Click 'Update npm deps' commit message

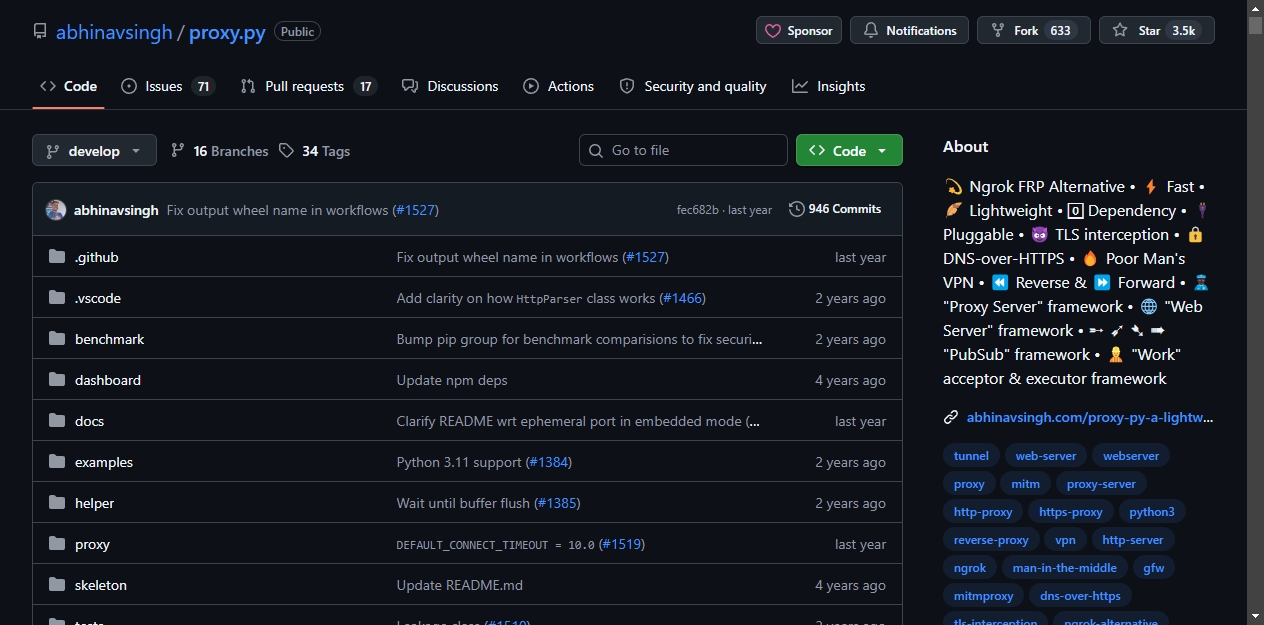[x=452, y=380]
